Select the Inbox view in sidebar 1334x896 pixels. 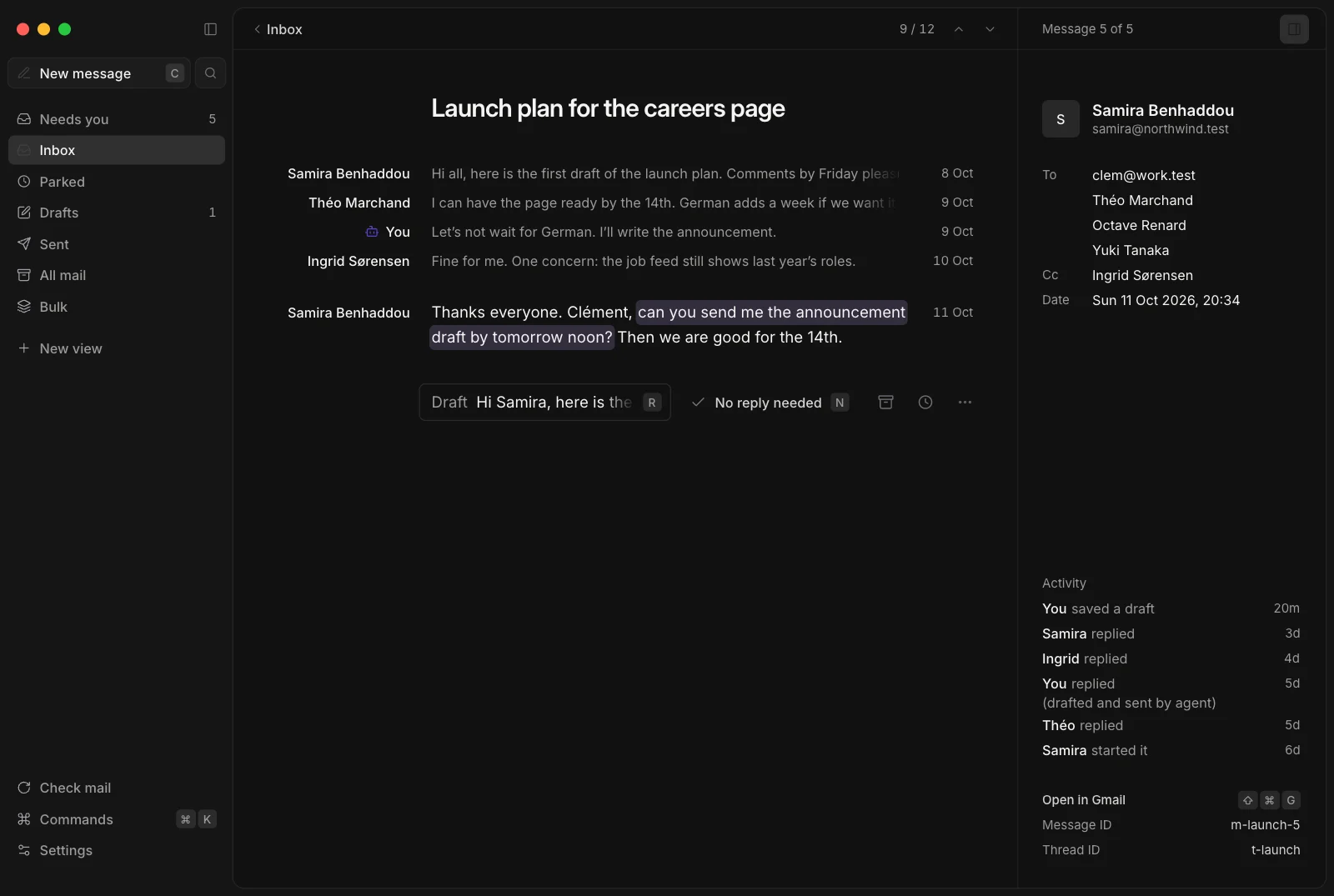point(117,150)
